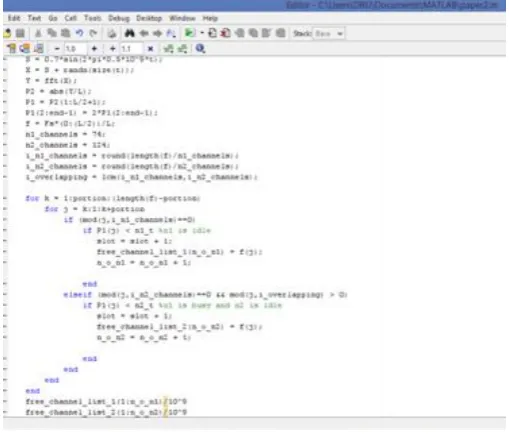Image resolution: width=509 pixels, height=434 pixels.
Task: Open the Cell menu
Action: [71, 18]
